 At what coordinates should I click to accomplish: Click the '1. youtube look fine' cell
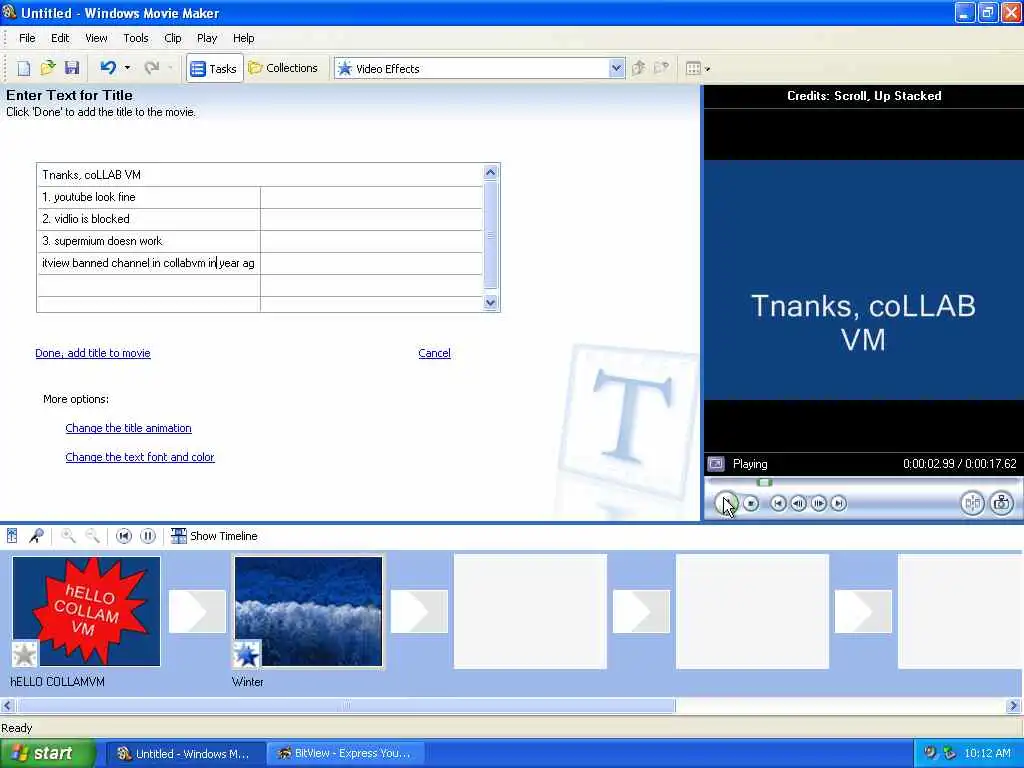(x=149, y=197)
